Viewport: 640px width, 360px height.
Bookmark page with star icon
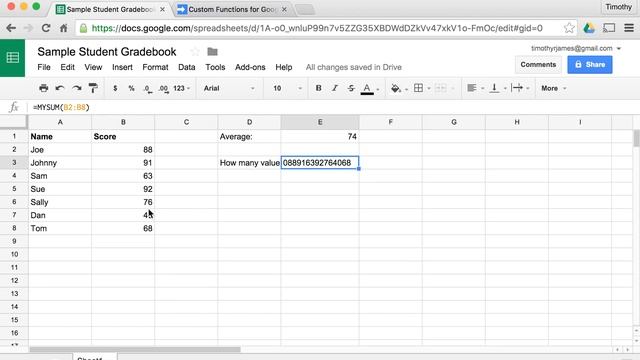click(569, 28)
